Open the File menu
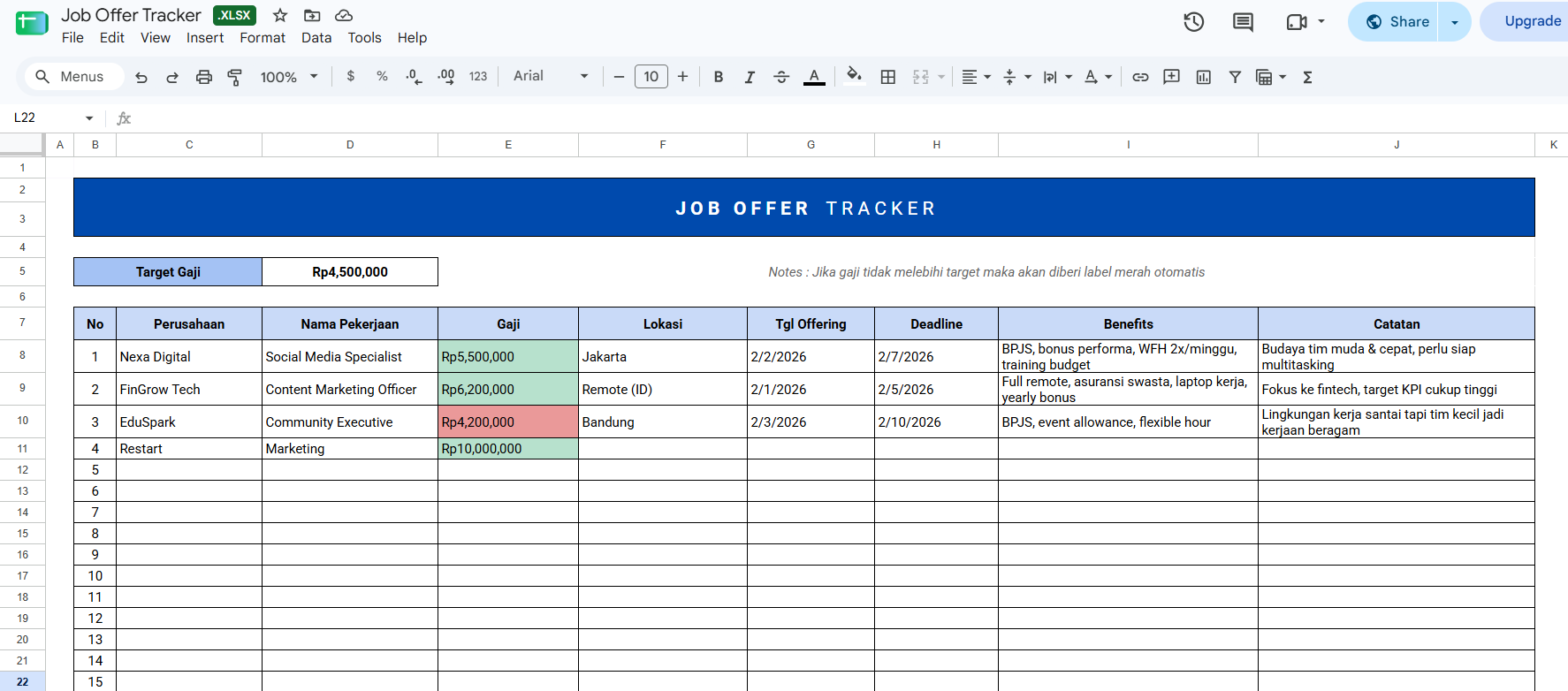This screenshot has width=1568, height=691. tap(72, 37)
